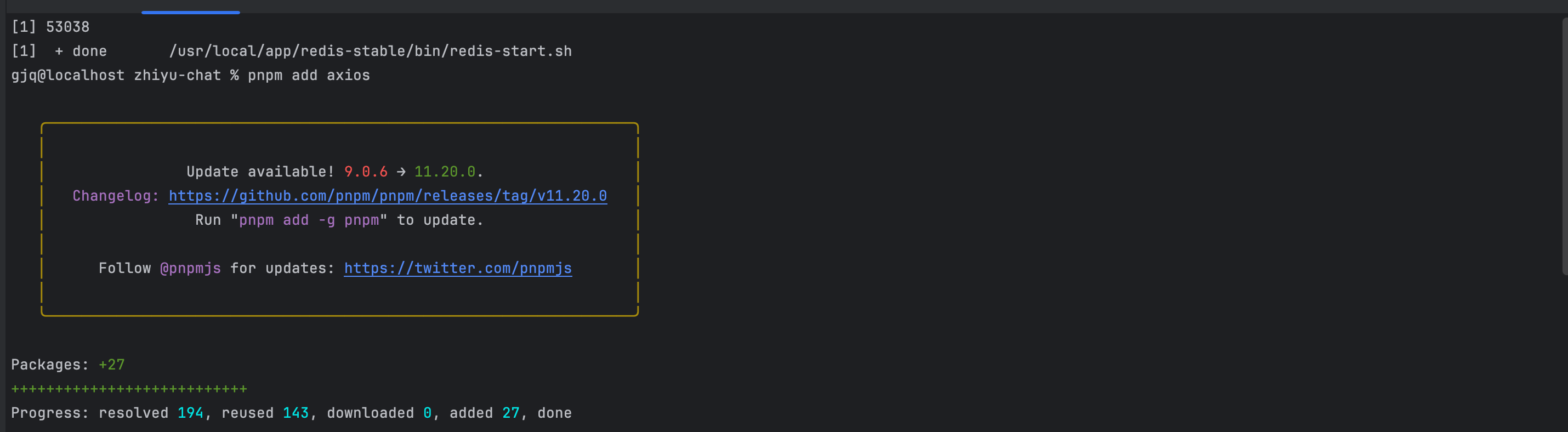Select the active terminal tab's blue underline
This screenshot has width=1568, height=432.
[191, 12]
